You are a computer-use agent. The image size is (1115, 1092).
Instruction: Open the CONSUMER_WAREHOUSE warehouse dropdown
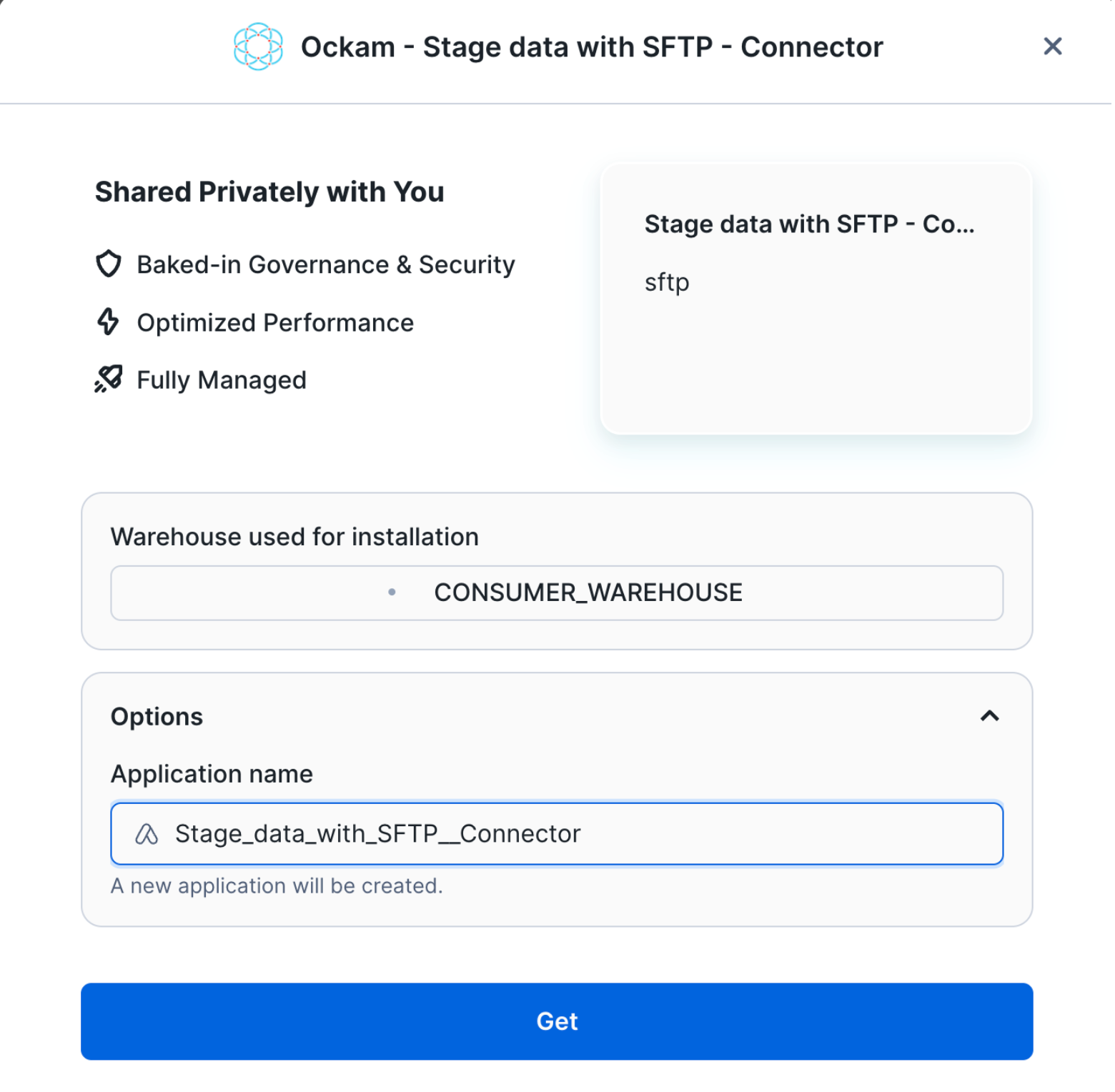(x=557, y=592)
